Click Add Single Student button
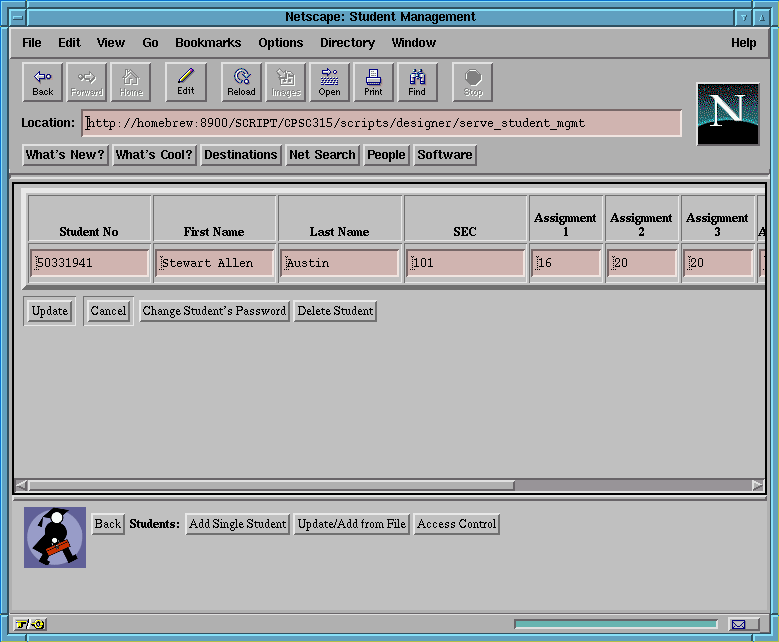779x642 pixels. click(x=237, y=524)
